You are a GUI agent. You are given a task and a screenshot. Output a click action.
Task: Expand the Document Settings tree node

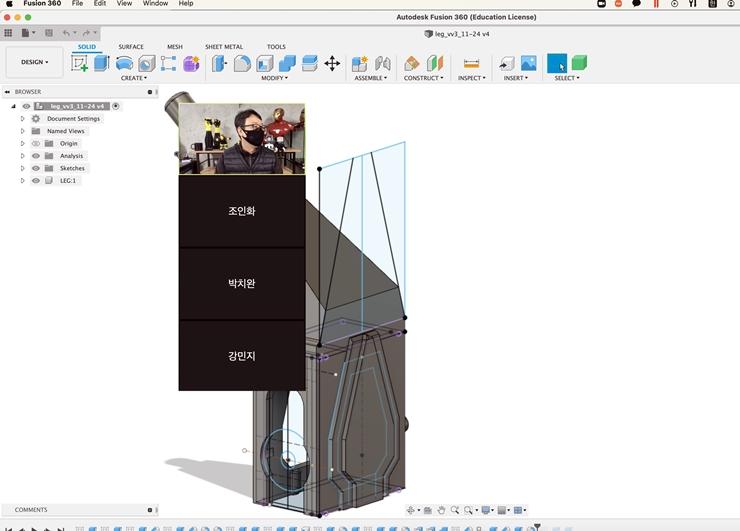click(x=23, y=118)
